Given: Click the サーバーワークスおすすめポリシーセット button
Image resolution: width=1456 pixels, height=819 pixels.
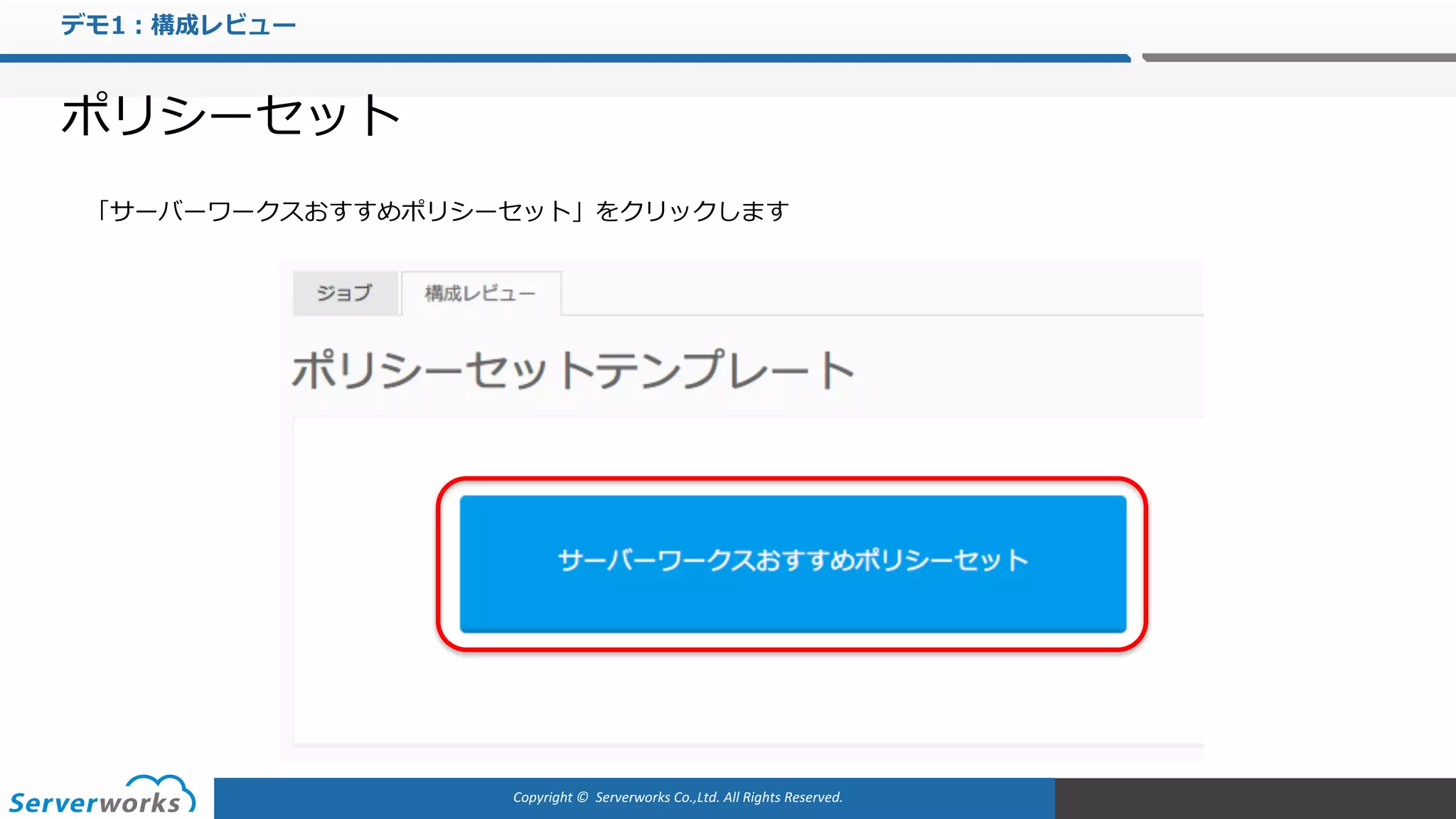Looking at the screenshot, I should 793,563.
